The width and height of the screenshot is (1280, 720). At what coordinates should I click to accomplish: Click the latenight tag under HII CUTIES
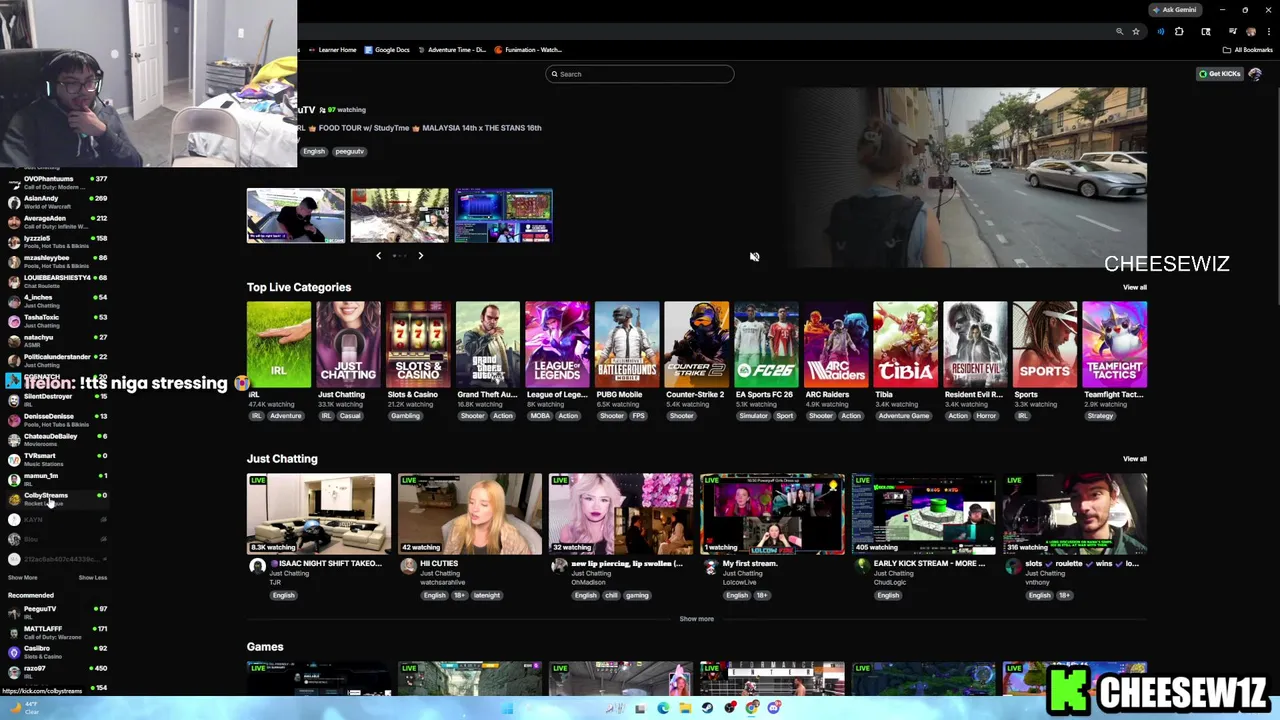pyautogui.click(x=487, y=596)
